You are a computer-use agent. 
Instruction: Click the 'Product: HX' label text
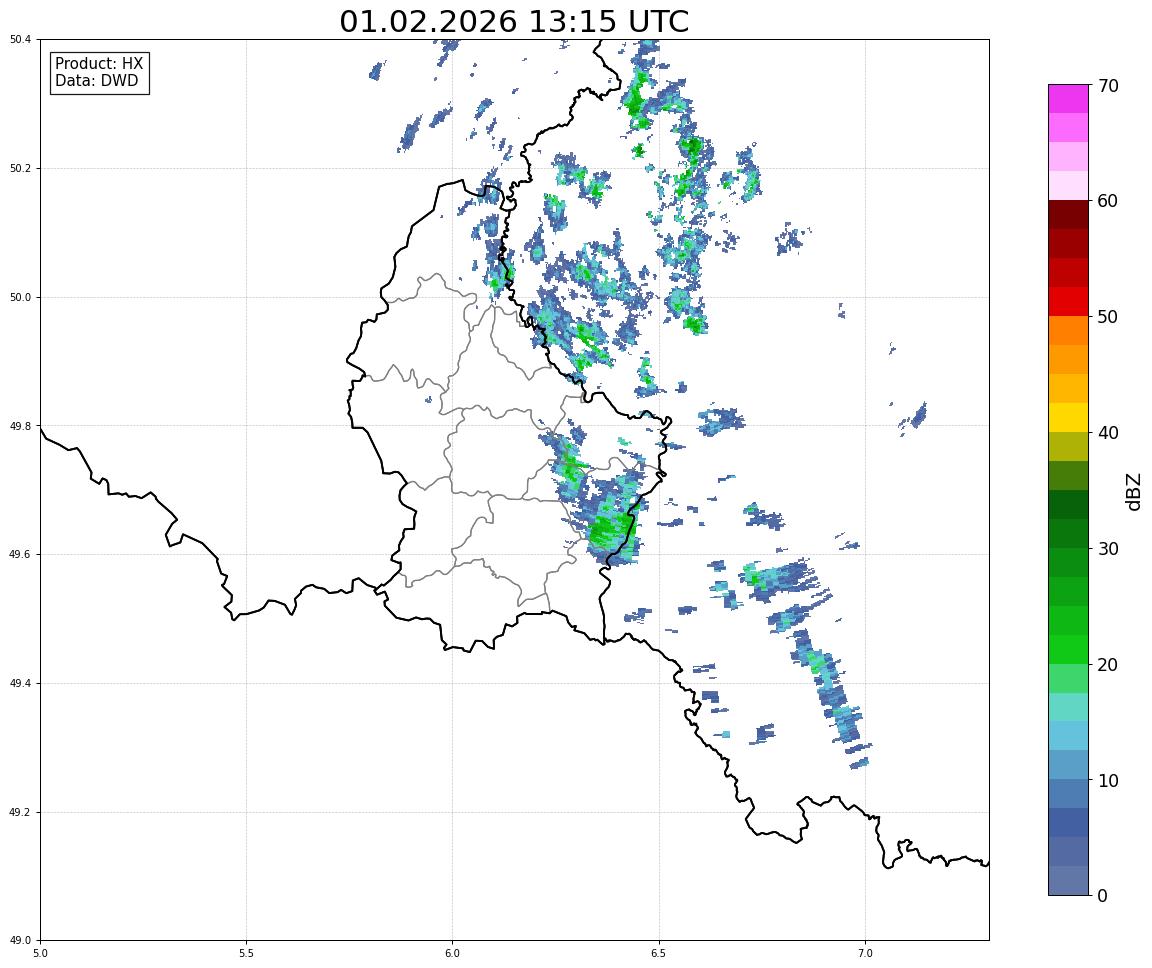[99, 64]
